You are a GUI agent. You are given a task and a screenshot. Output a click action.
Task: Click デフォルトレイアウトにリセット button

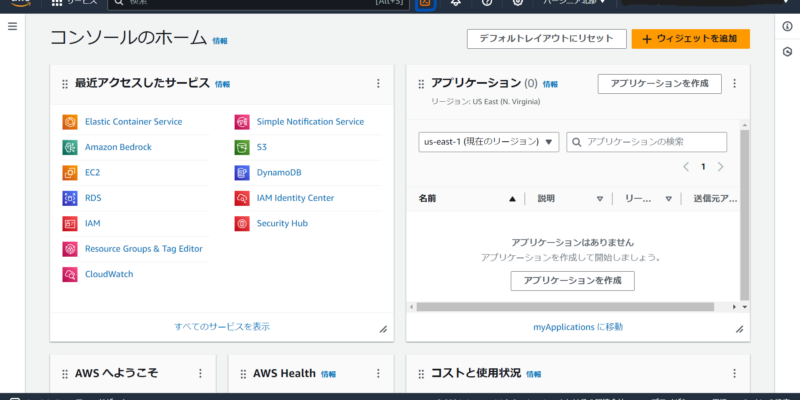click(547, 39)
